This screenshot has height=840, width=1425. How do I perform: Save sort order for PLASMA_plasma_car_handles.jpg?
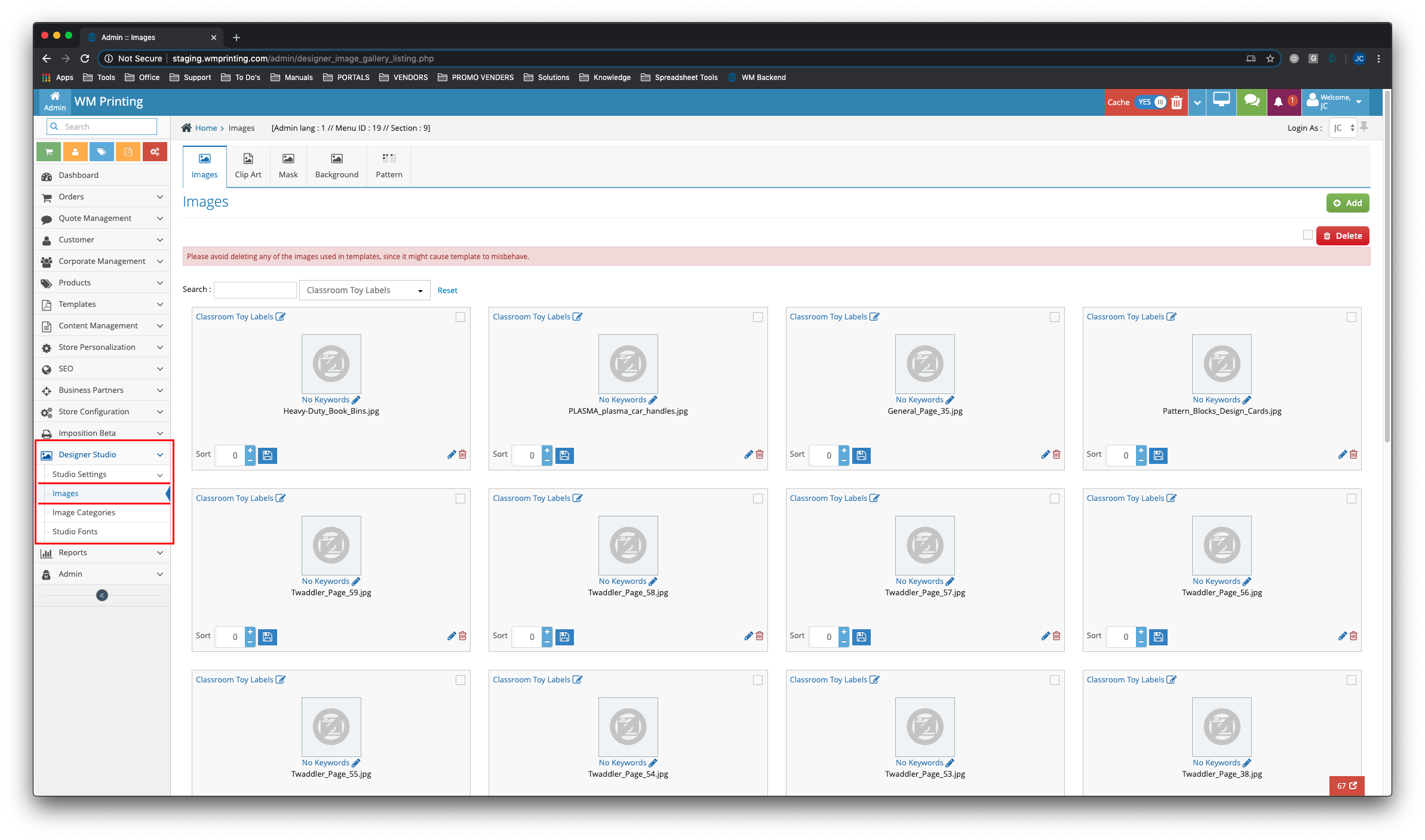[x=564, y=456]
